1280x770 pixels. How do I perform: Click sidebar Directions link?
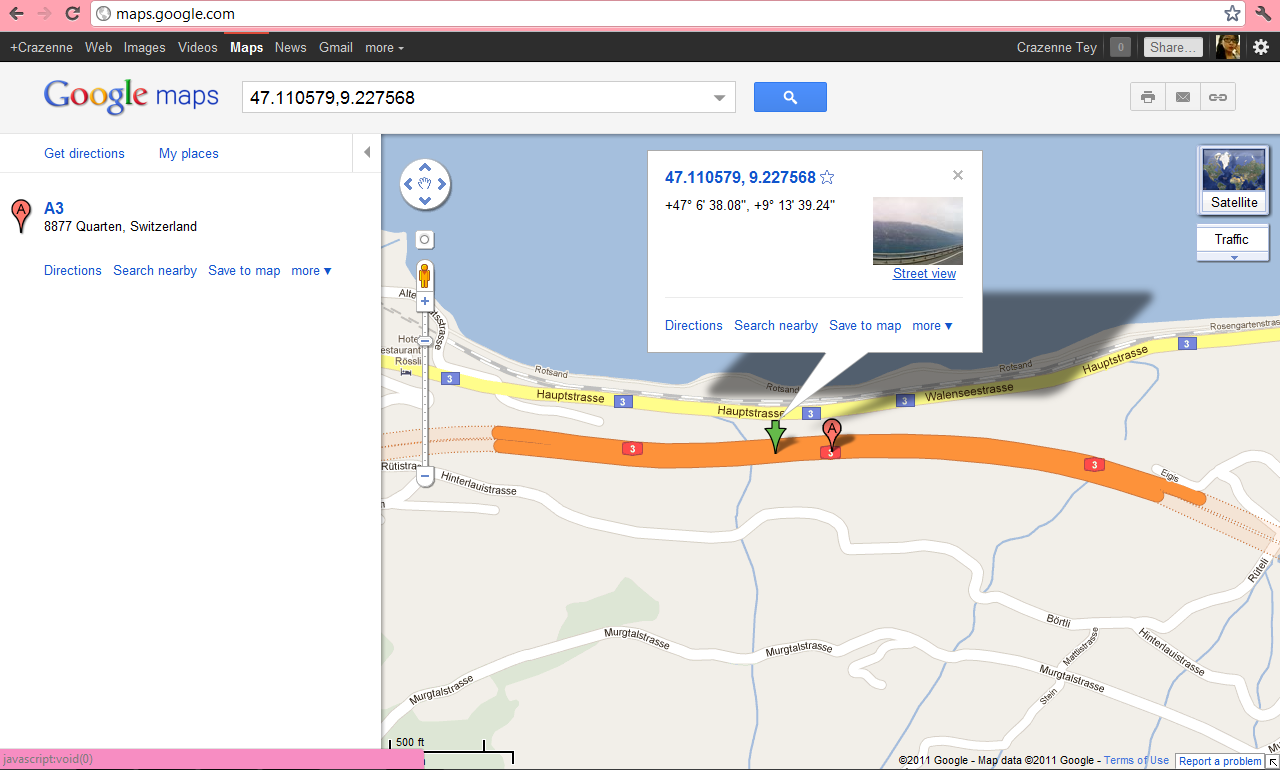coord(73,270)
